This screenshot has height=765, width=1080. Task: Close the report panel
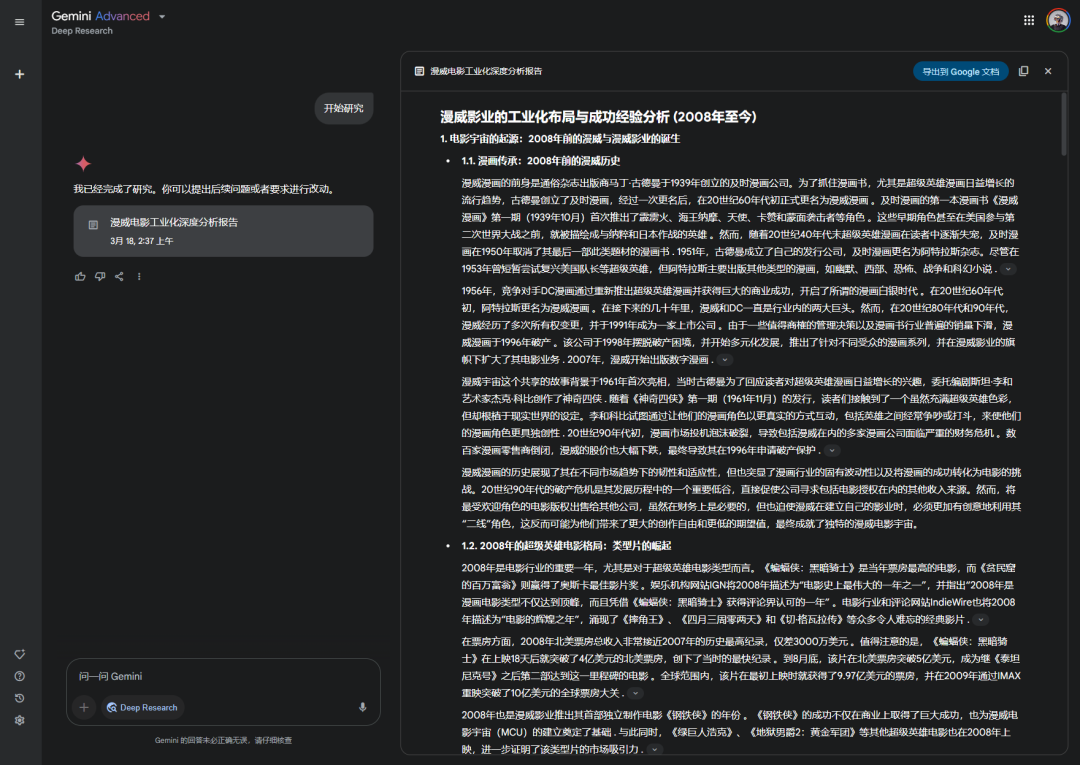point(1048,71)
